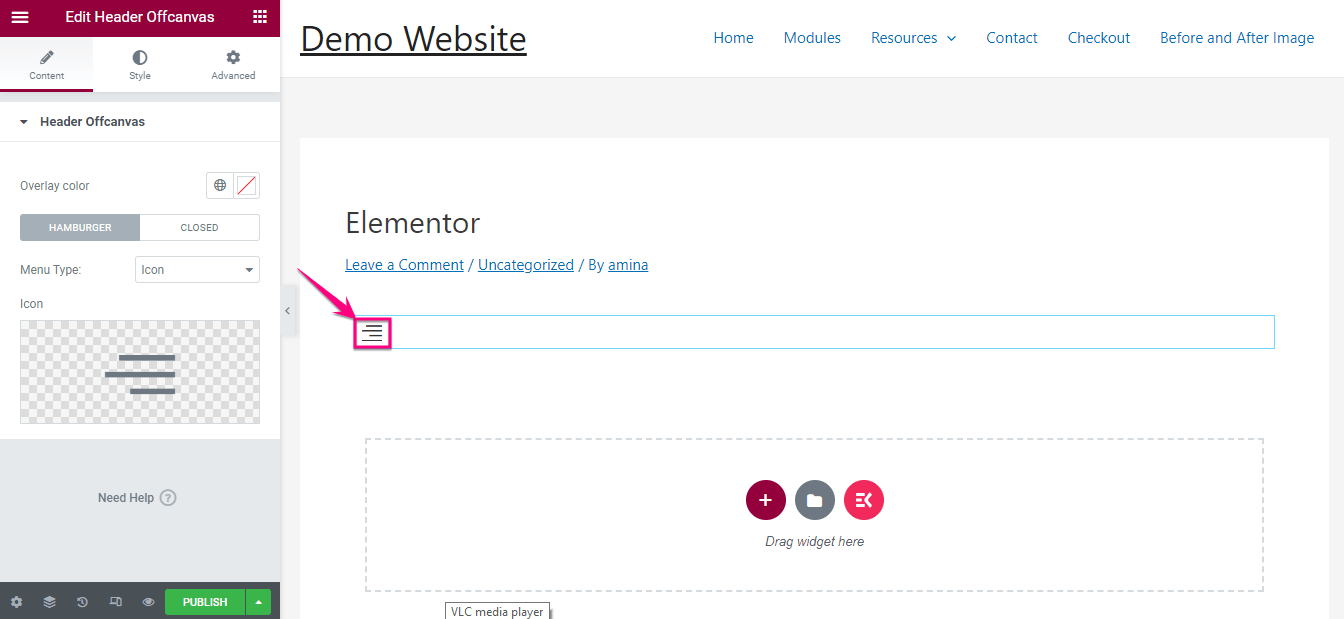
Task: Open the author amina link
Action: coord(628,265)
